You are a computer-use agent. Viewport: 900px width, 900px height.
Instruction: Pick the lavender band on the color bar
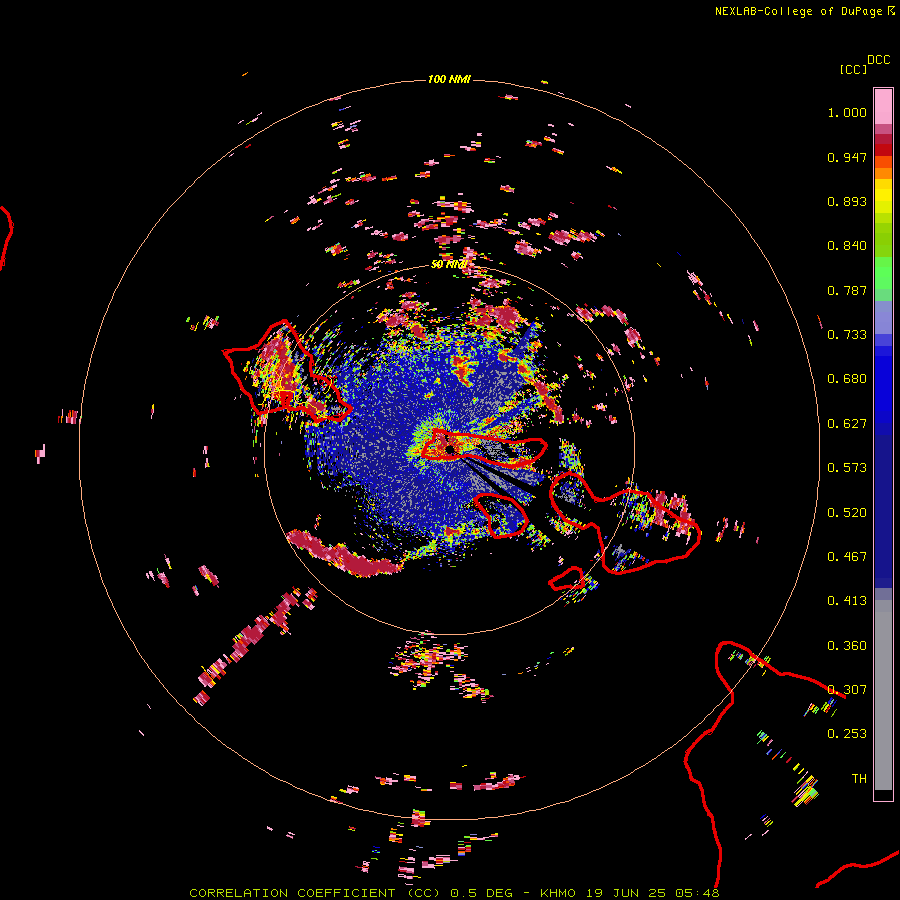[883, 317]
